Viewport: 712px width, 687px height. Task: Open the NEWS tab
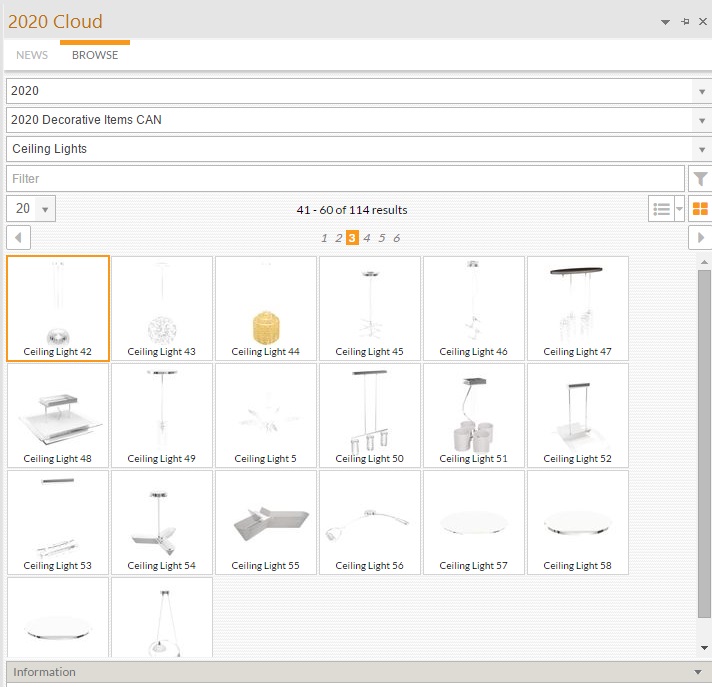click(x=32, y=55)
